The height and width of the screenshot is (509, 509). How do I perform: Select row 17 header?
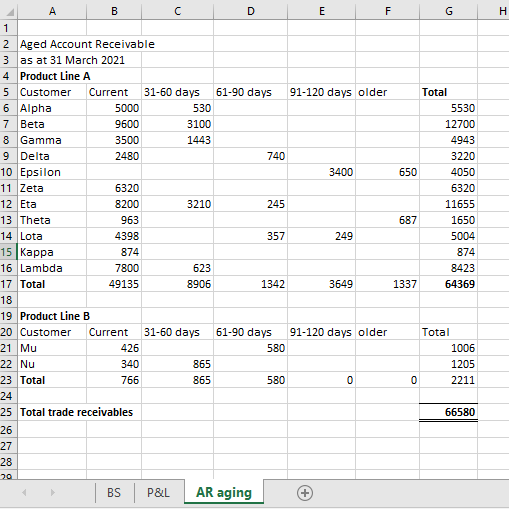point(9,284)
